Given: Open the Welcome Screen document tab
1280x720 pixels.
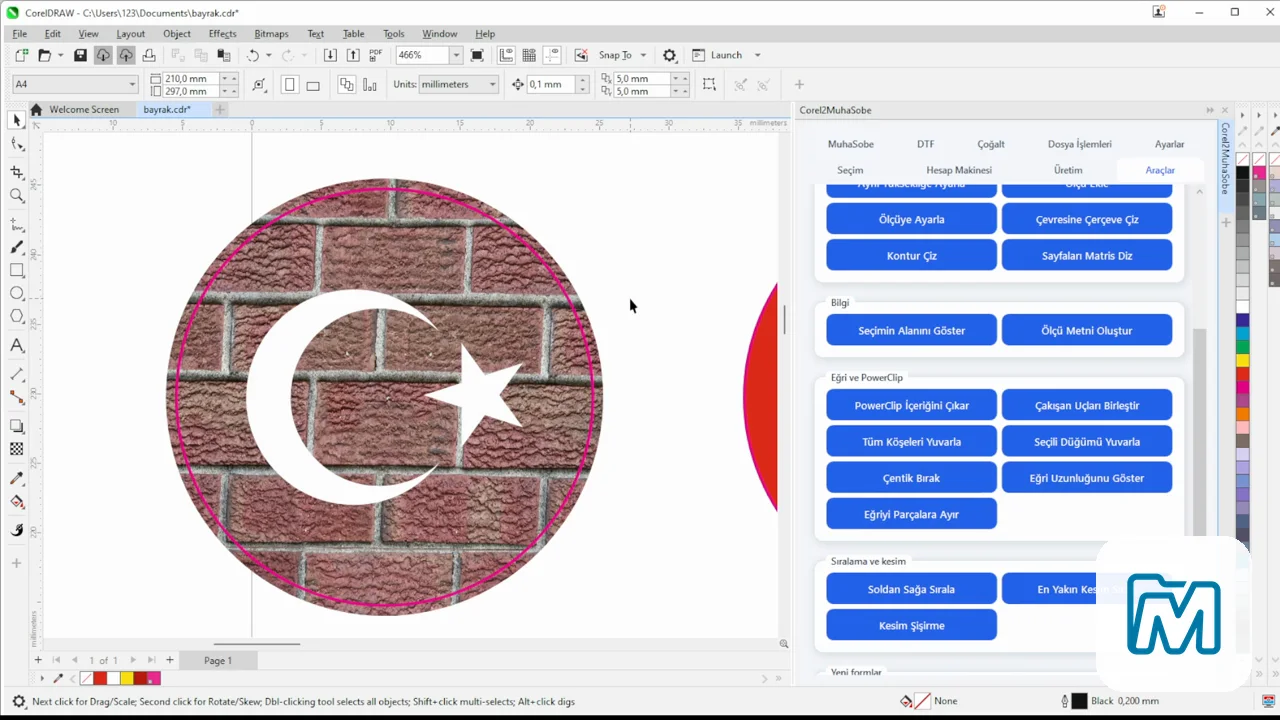Looking at the screenshot, I should point(83,109).
